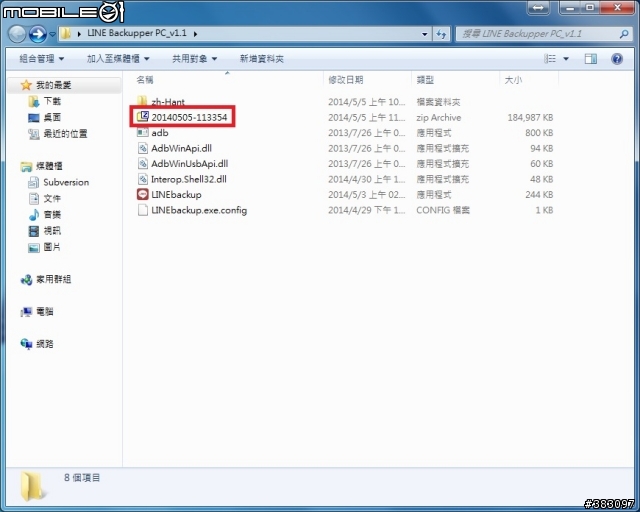
Task: Open the 組合管理 menu
Action: [42, 59]
